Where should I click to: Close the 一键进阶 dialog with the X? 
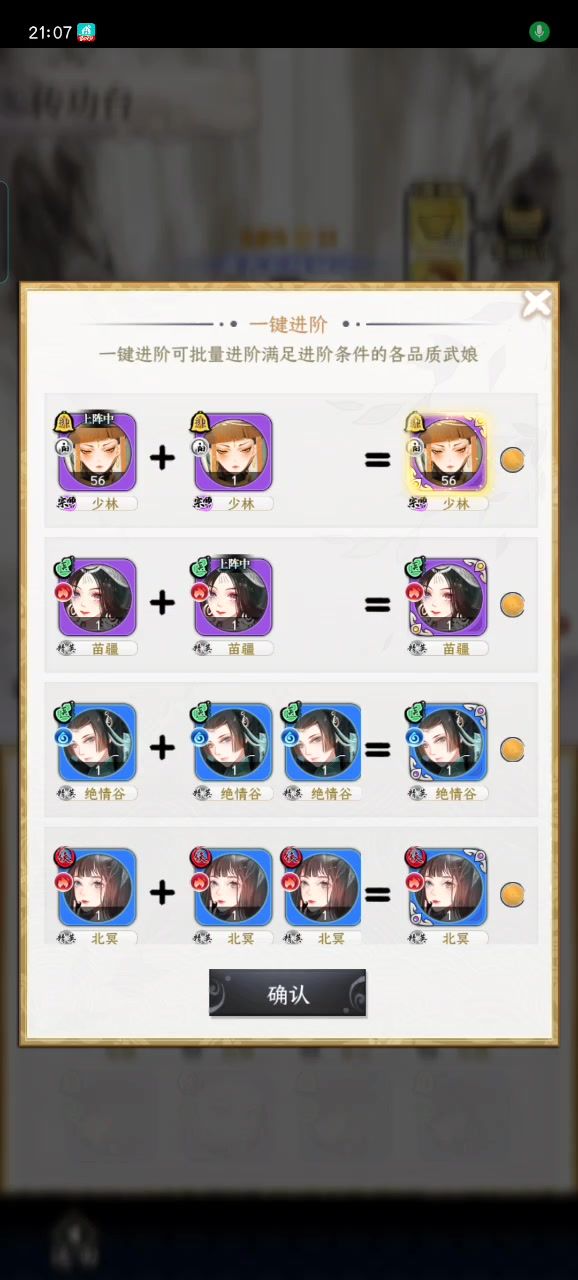pos(537,303)
